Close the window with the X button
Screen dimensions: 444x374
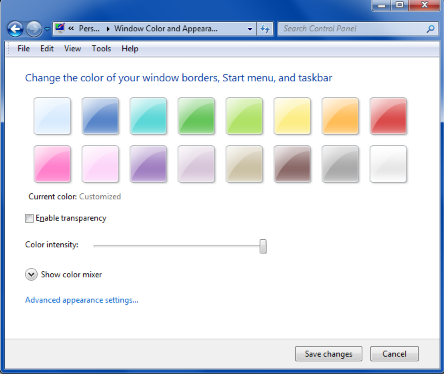(424, 5)
